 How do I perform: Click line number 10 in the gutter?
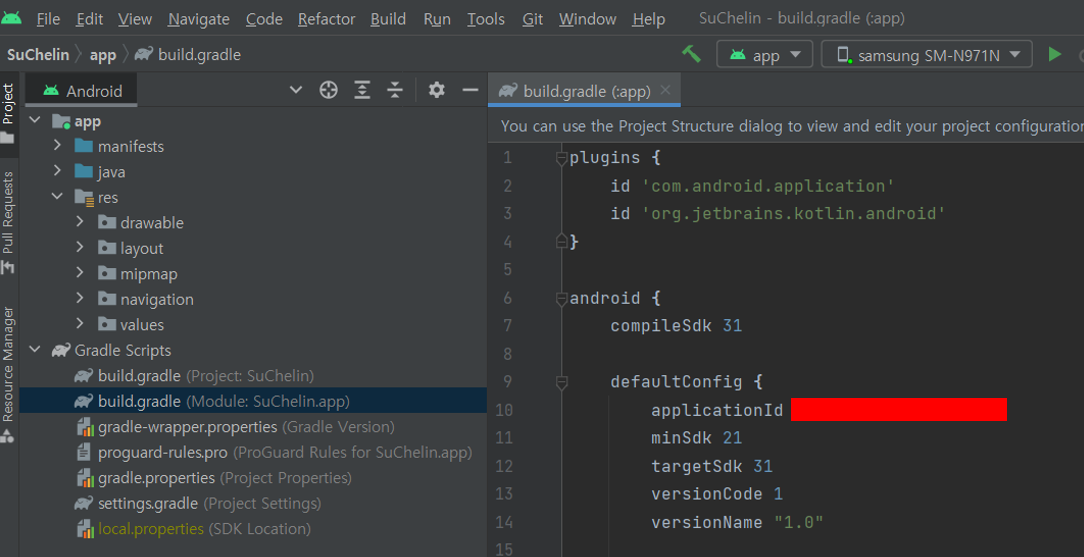[x=504, y=410]
